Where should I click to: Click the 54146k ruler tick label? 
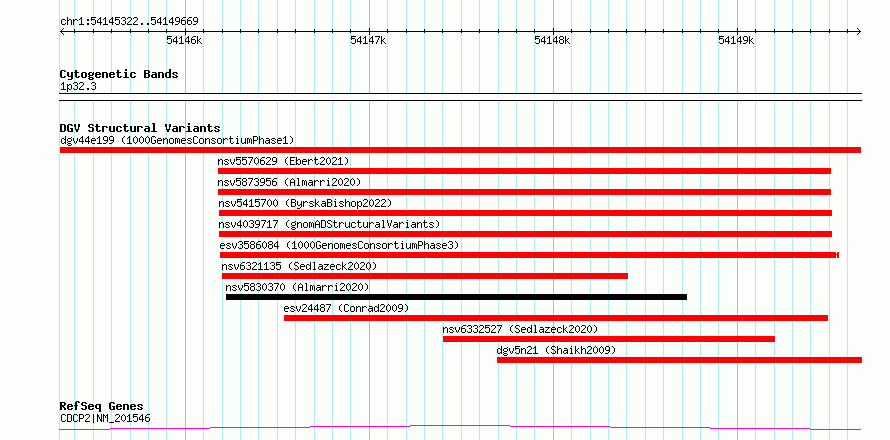[184, 40]
